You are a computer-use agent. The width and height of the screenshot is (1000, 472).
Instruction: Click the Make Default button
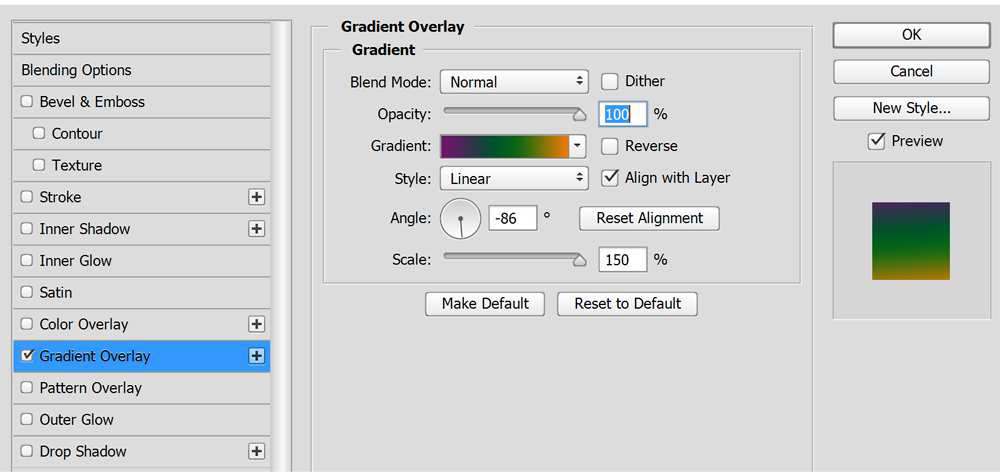(485, 304)
